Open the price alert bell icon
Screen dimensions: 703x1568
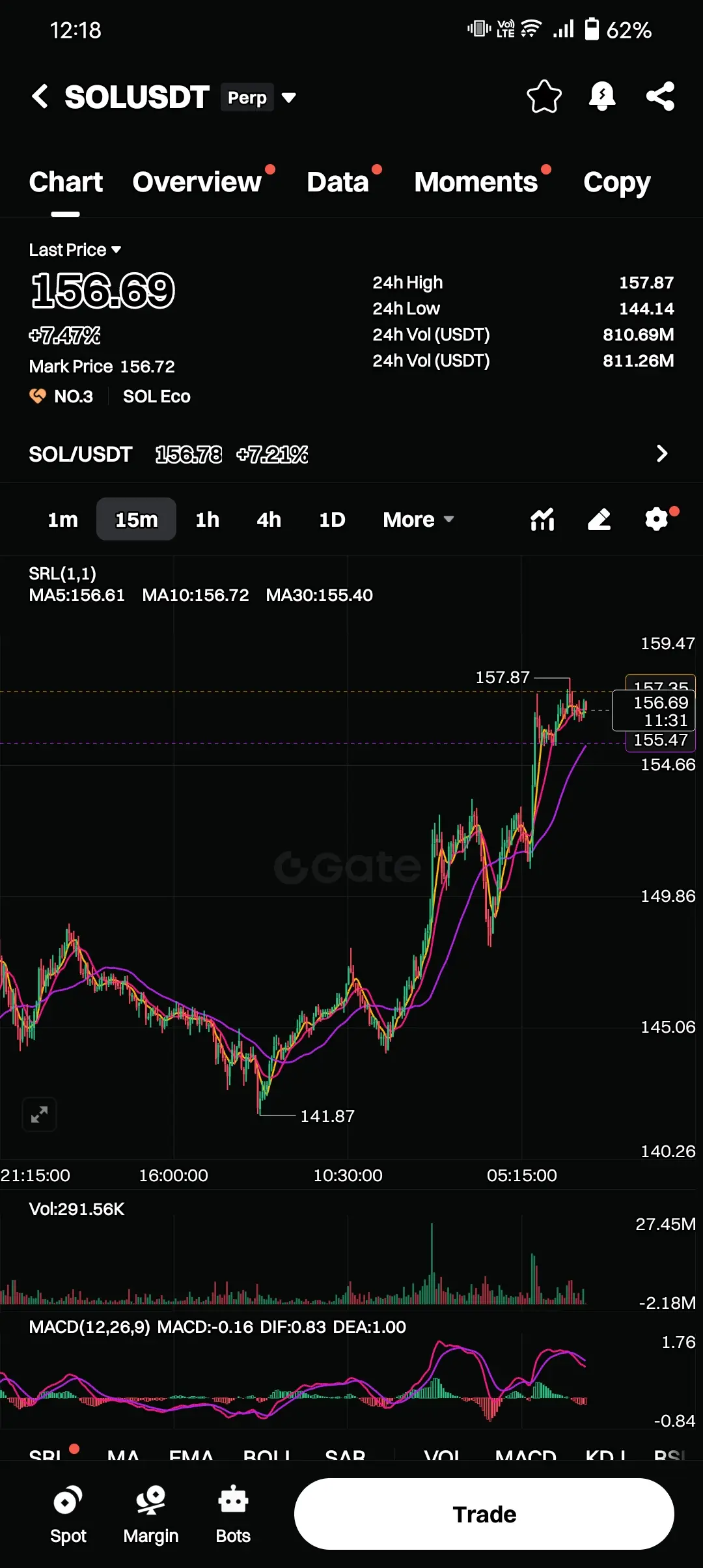pyautogui.click(x=602, y=96)
